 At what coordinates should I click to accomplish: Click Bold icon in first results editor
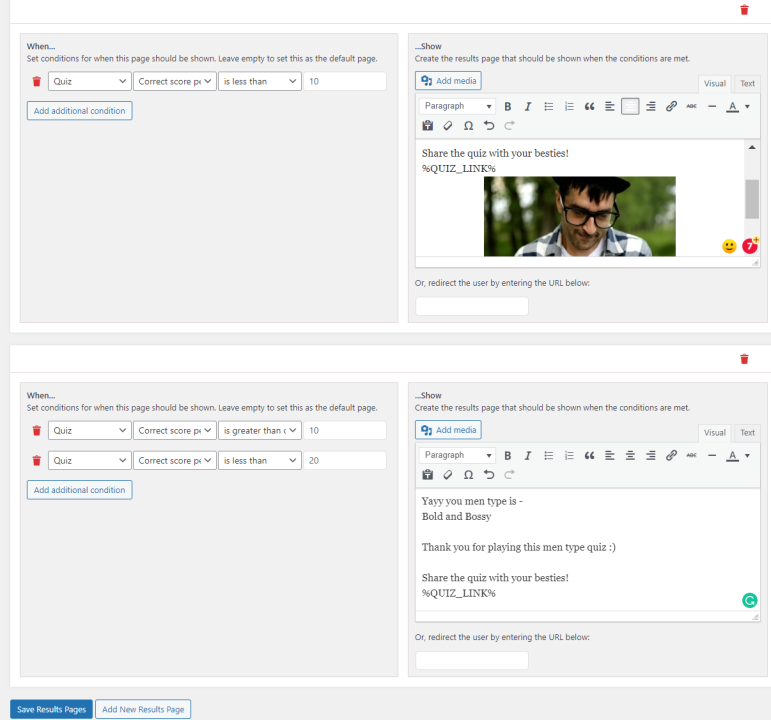pos(507,106)
